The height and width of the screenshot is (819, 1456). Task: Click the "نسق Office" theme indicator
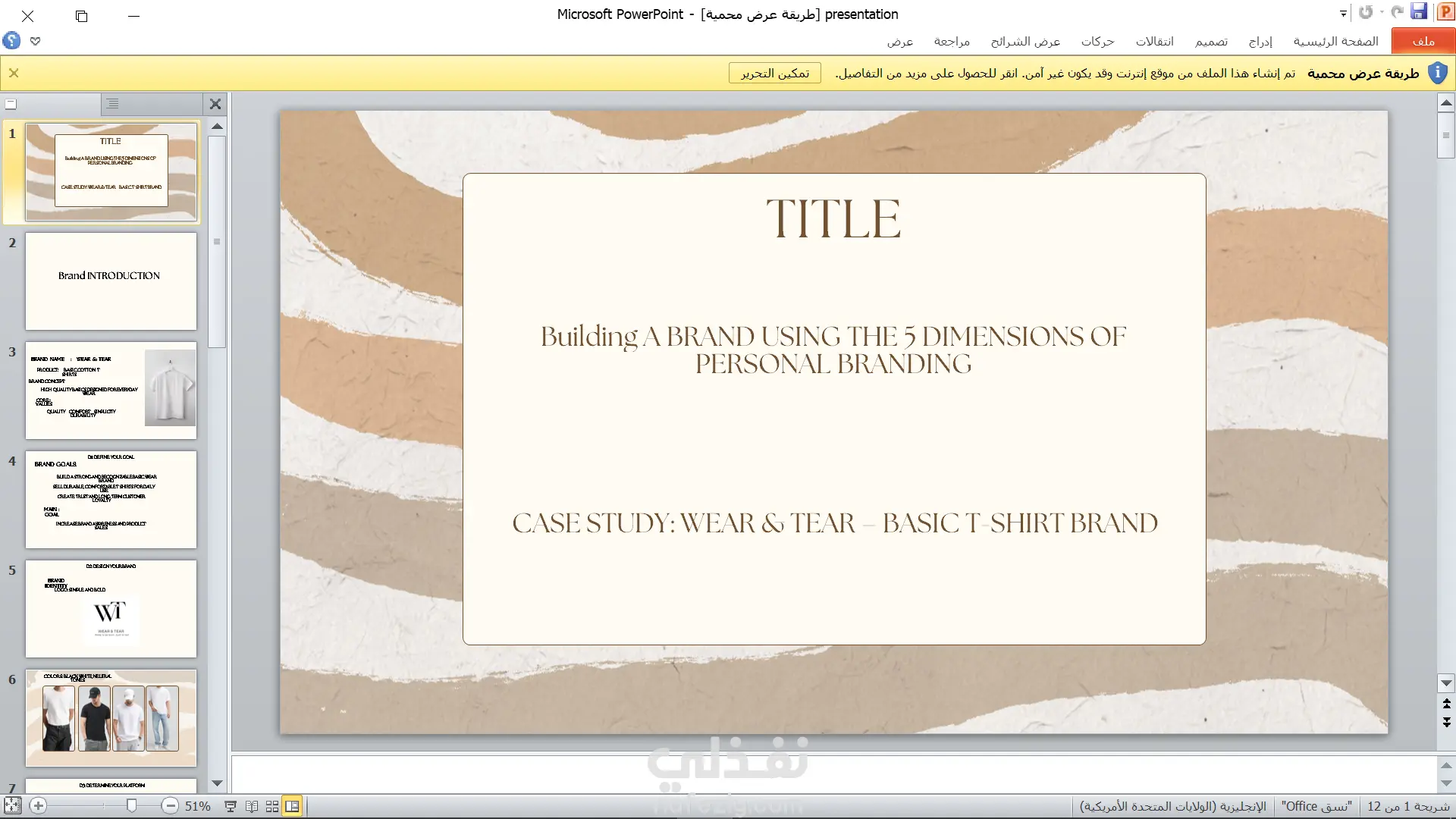click(1316, 806)
